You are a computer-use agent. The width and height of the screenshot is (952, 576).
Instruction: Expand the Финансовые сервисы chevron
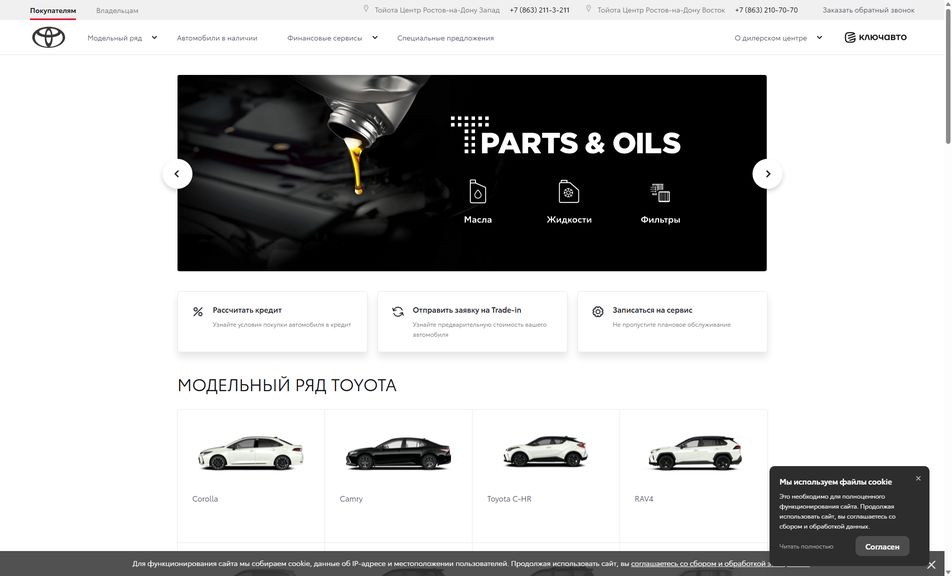click(375, 38)
